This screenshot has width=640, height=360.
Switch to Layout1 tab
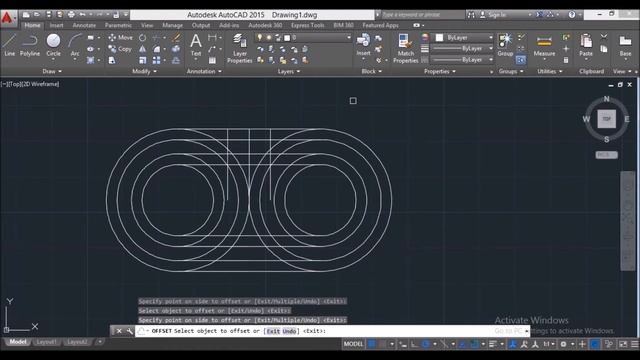[x=47, y=342]
